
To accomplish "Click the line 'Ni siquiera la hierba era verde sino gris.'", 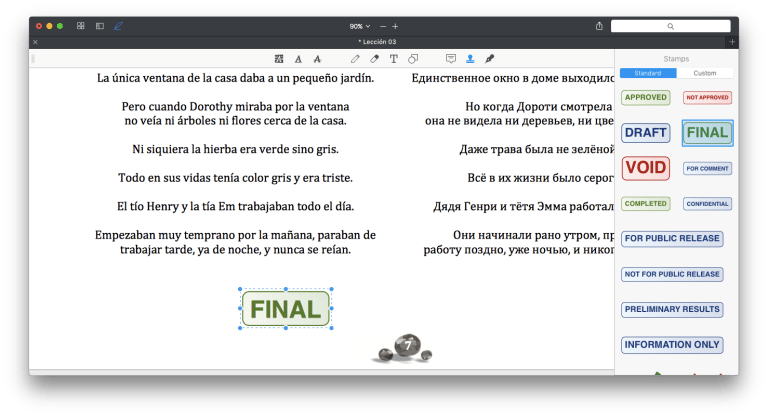I will pos(235,149).
